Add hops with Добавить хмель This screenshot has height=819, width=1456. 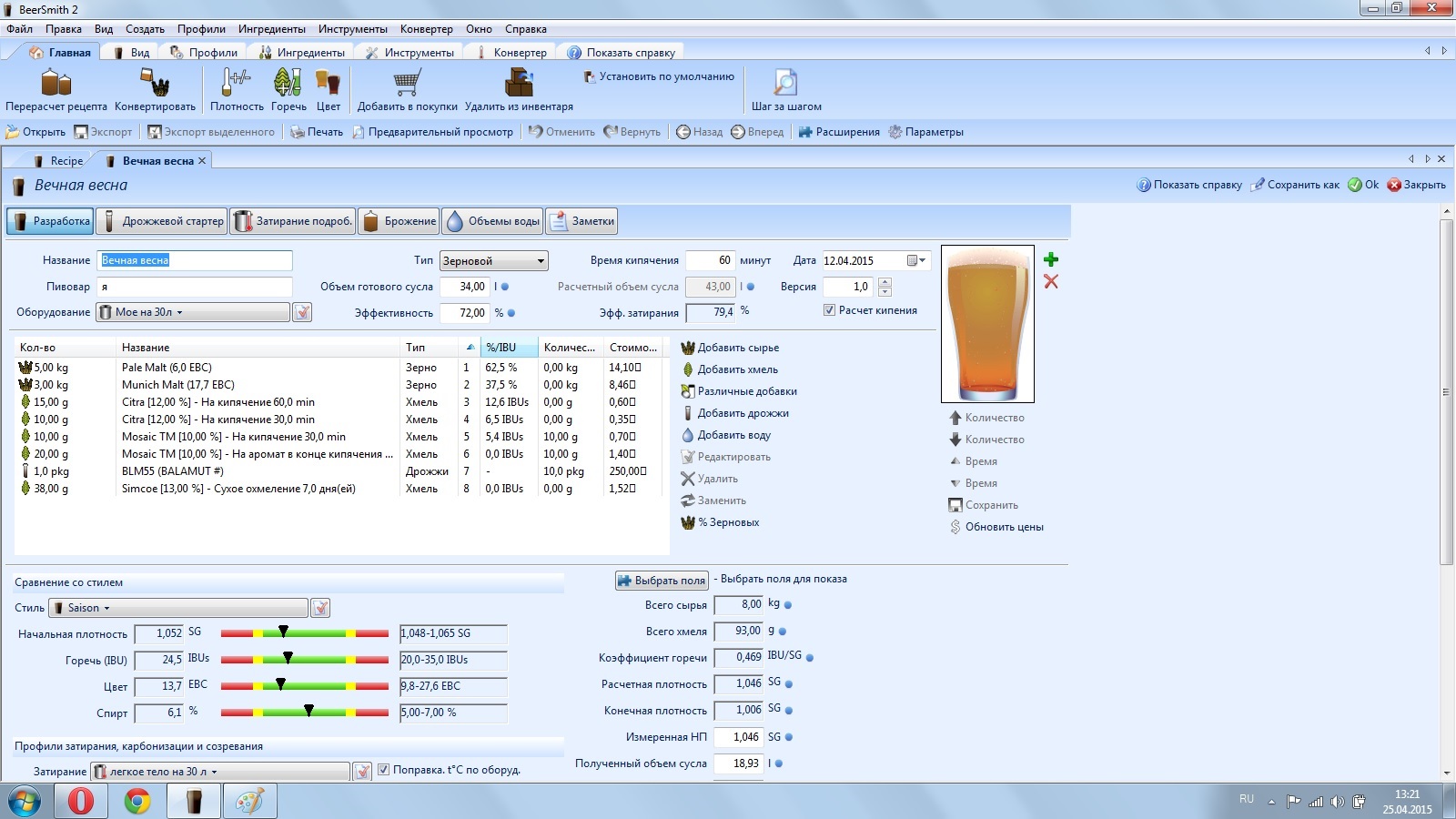(x=736, y=369)
